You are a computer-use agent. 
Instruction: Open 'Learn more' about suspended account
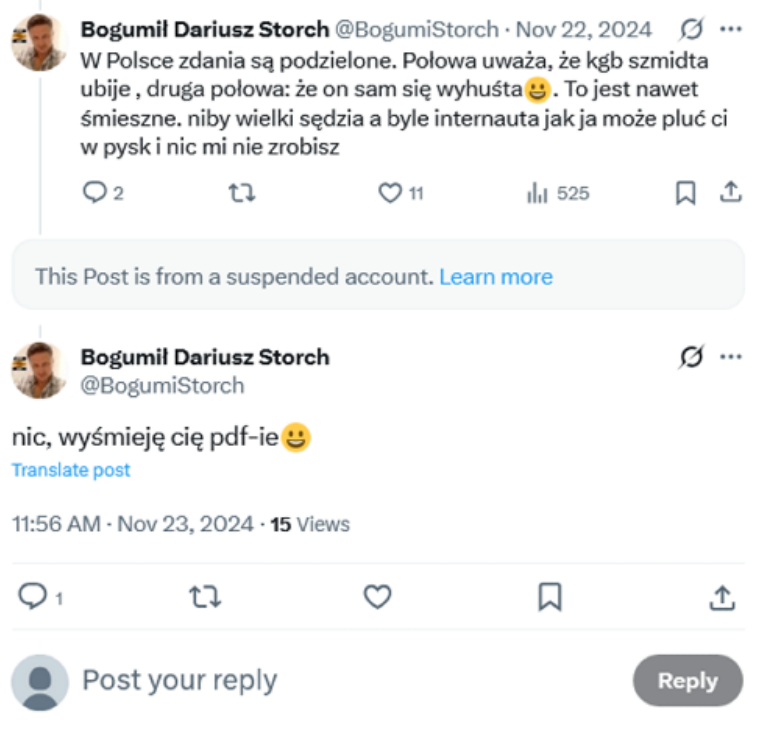coord(495,276)
